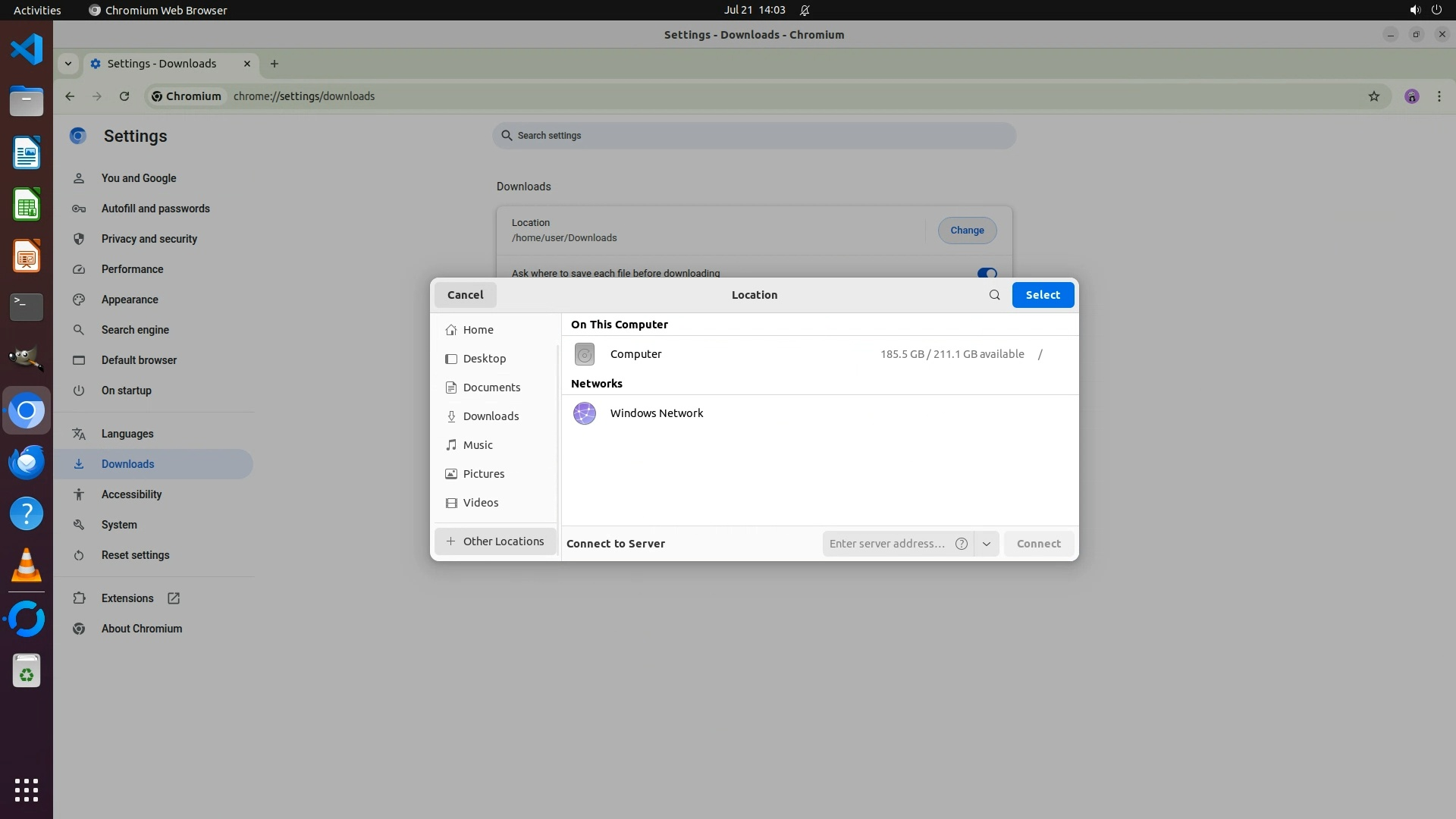
Task: Click the search icon in Location dialog
Action: [x=994, y=295]
